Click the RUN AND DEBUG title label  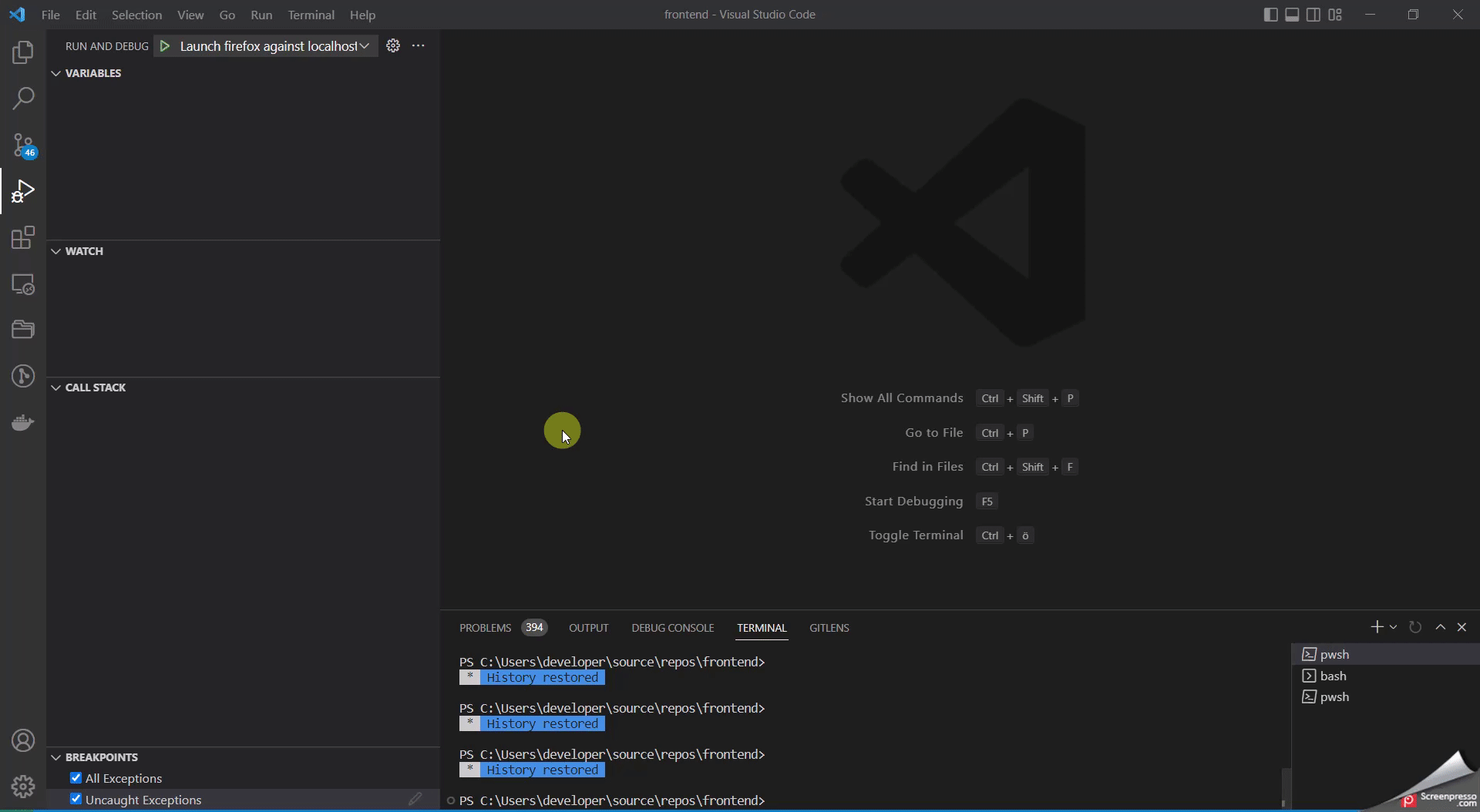107,46
